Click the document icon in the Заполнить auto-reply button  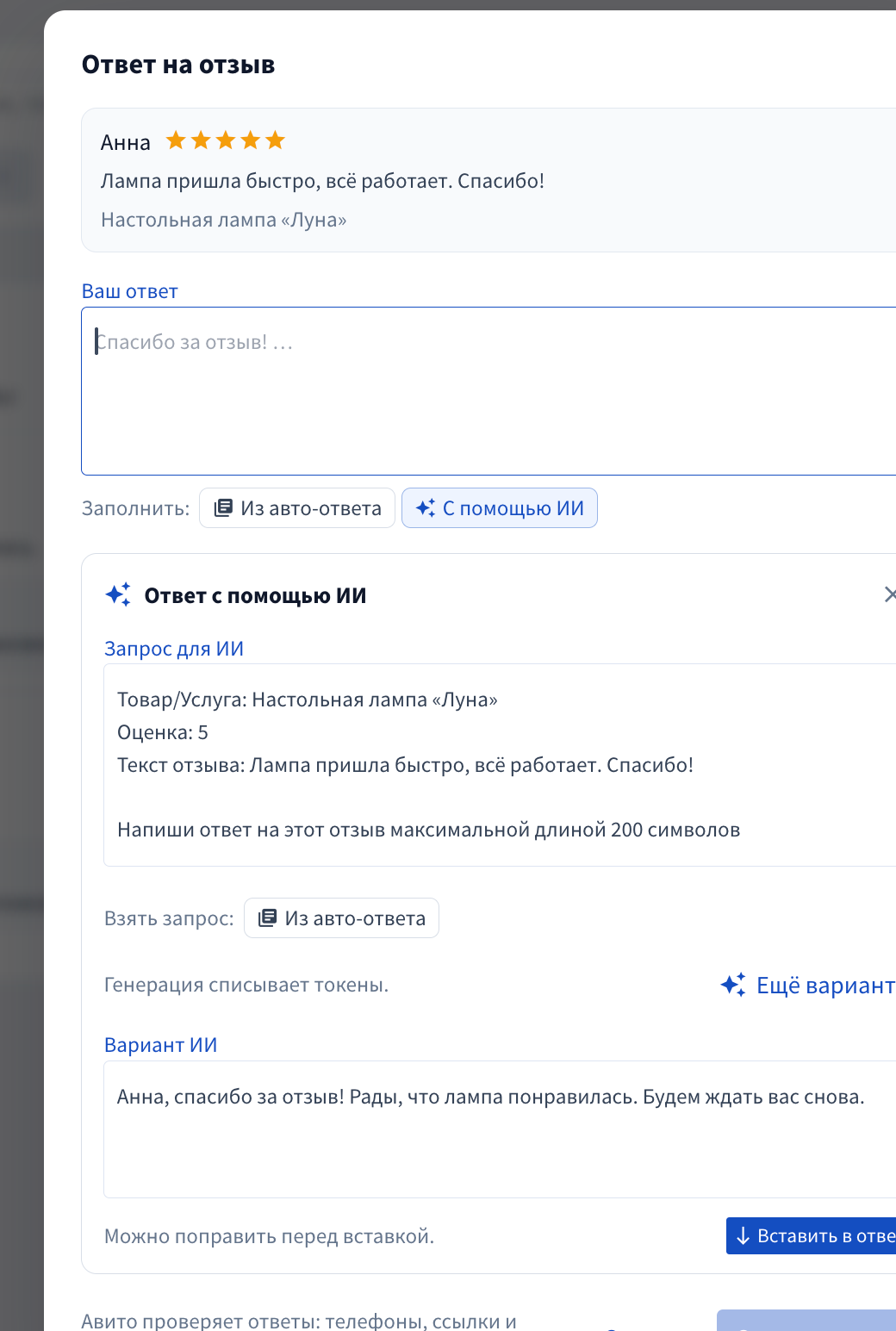(x=223, y=507)
